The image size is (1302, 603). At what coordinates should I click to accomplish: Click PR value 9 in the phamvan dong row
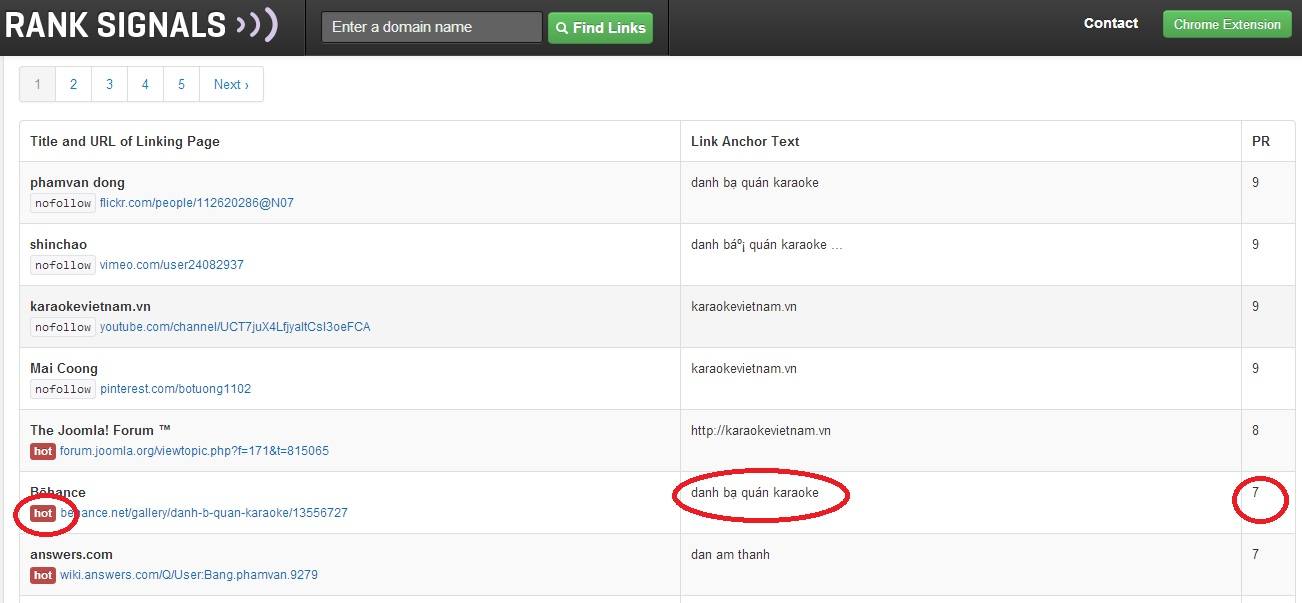click(x=1256, y=182)
